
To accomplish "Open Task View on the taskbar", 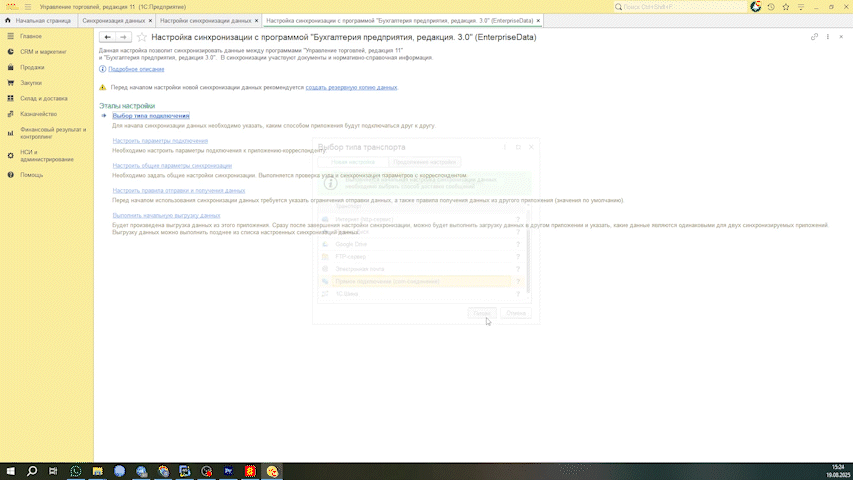I will 53,471.
